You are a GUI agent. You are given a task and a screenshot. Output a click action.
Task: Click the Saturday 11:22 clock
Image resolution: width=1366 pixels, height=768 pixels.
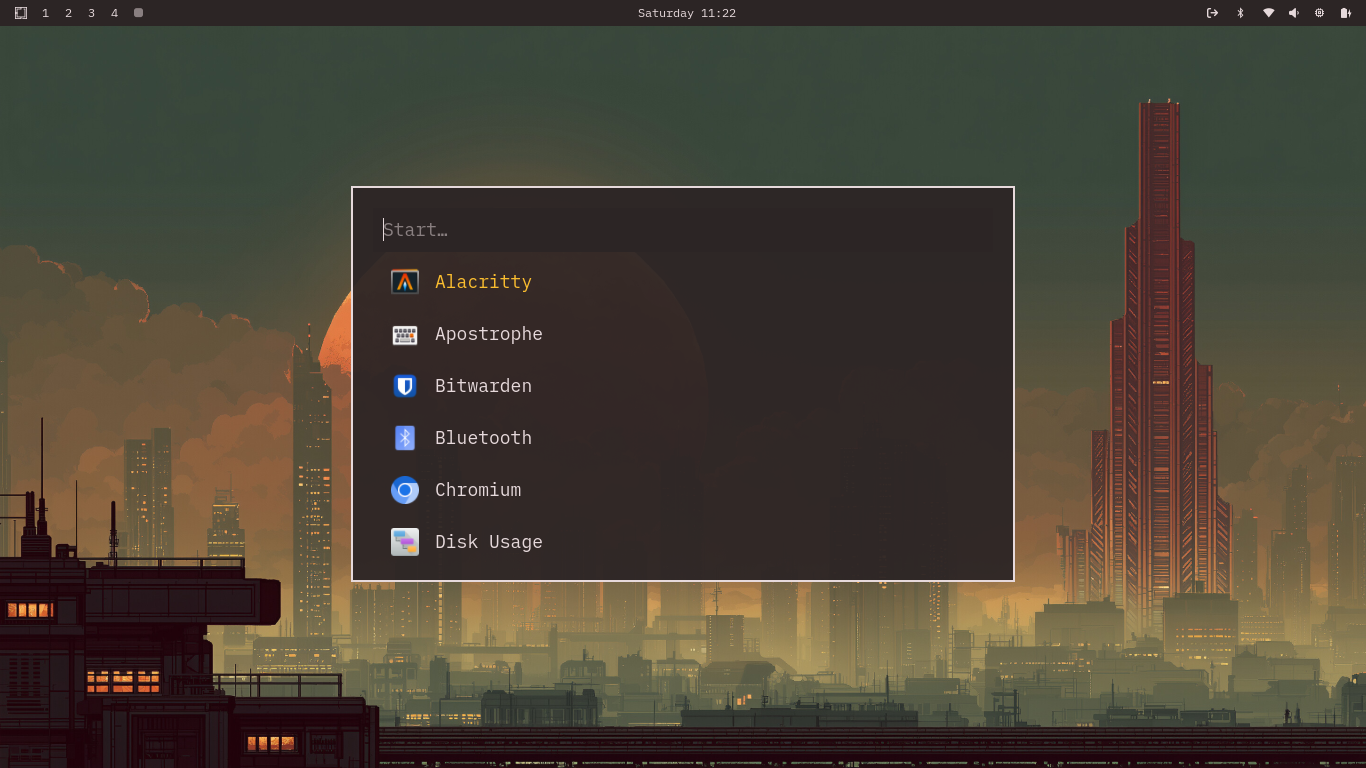click(x=686, y=13)
